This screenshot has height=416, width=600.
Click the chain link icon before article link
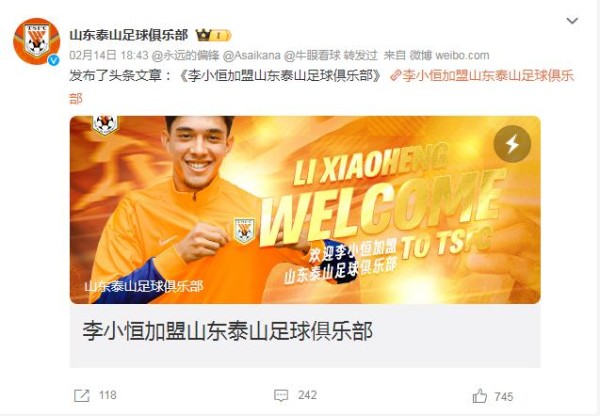coord(395,76)
